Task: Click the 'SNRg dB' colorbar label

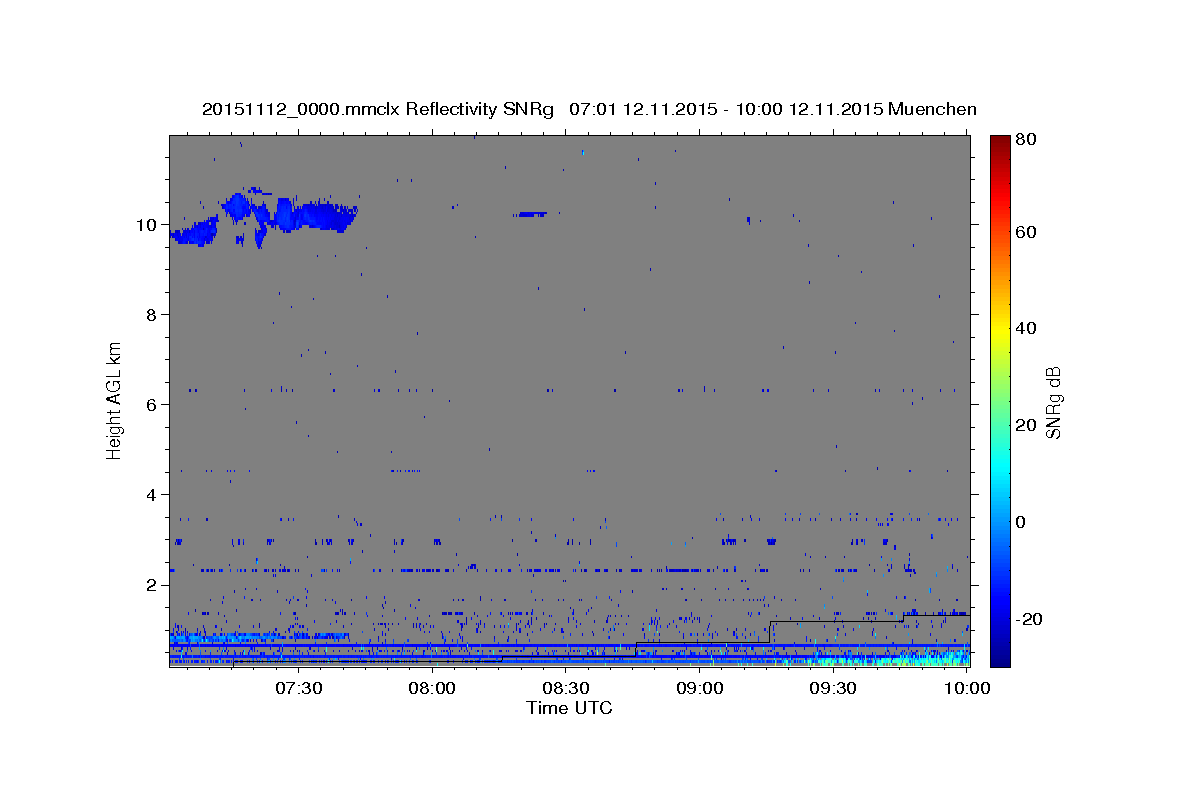Action: pos(1053,402)
